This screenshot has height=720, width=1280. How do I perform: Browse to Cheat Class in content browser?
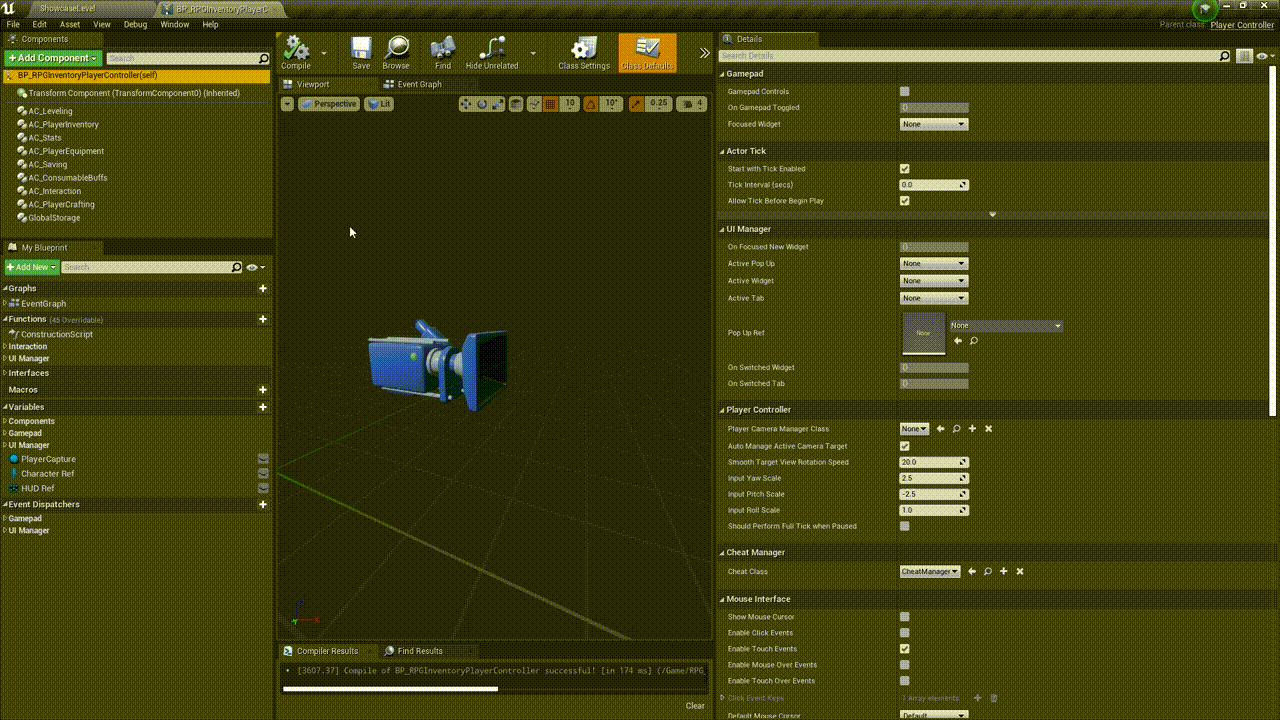coord(988,572)
